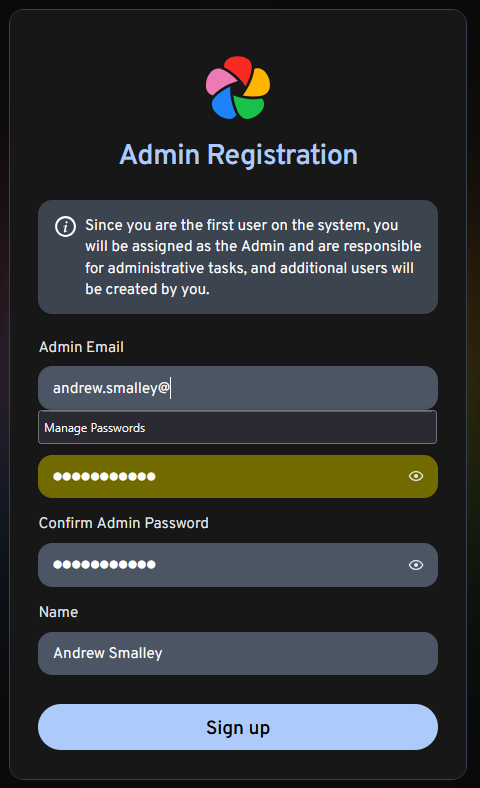The width and height of the screenshot is (480, 788).
Task: Click the pink petal of the logo
Action: pos(220,81)
